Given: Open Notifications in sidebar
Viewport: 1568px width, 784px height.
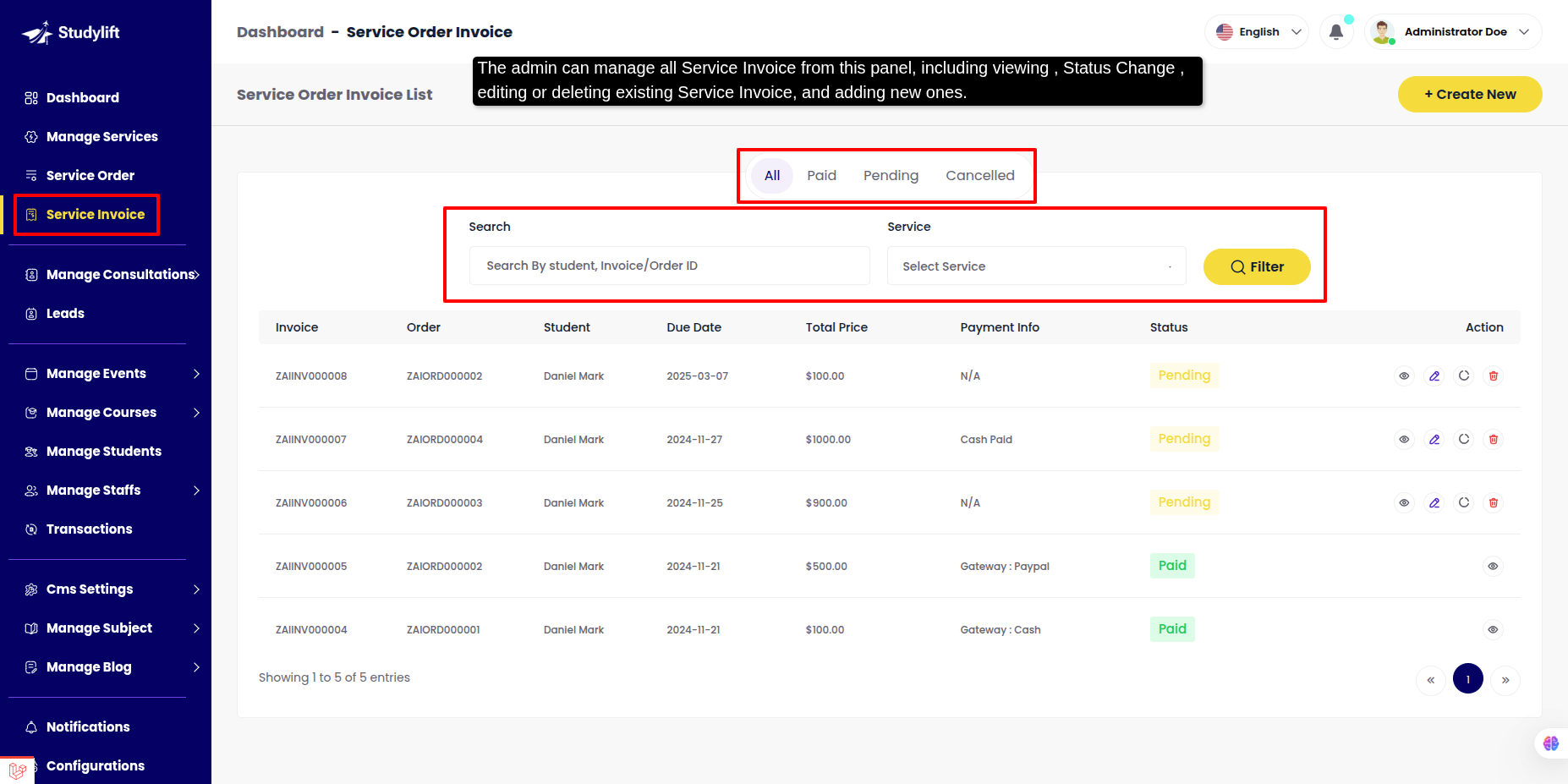Looking at the screenshot, I should click(x=88, y=727).
